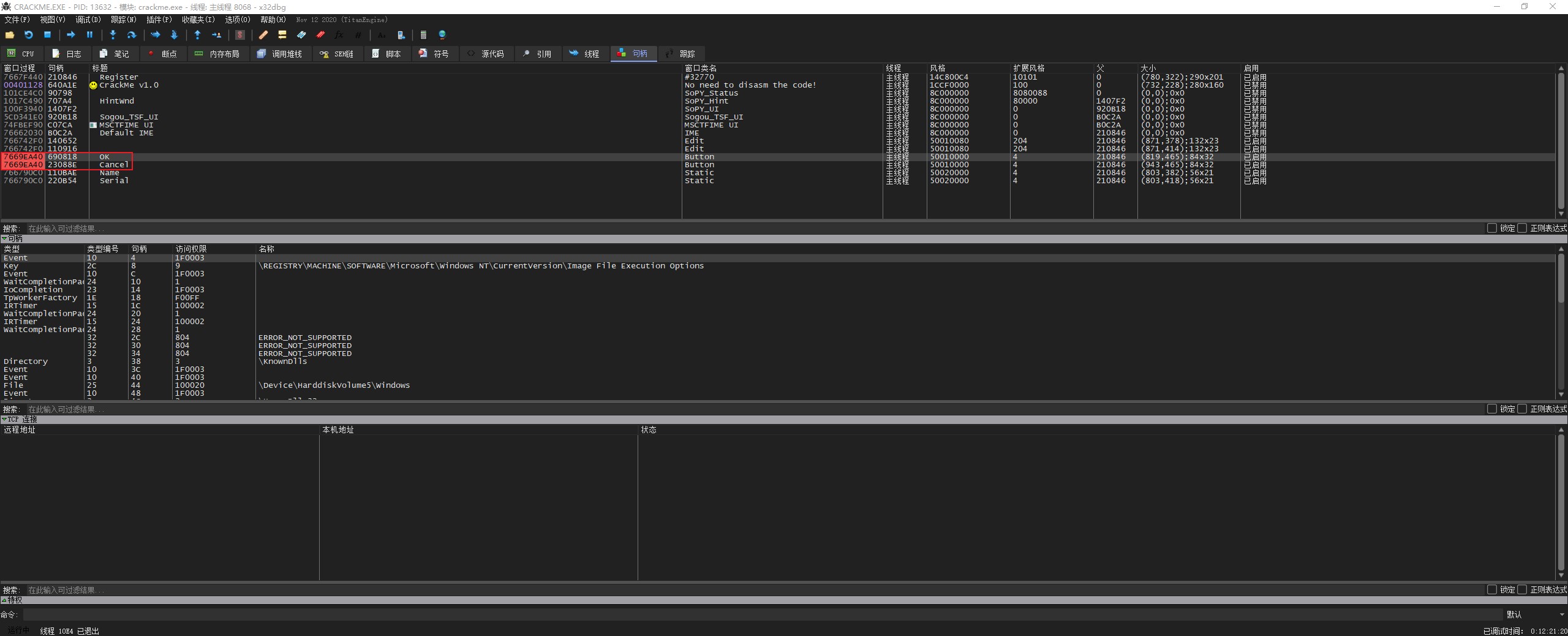Sort handles by the 类型编号 column header
Image resolution: width=1568 pixels, height=636 pixels.
click(106, 249)
